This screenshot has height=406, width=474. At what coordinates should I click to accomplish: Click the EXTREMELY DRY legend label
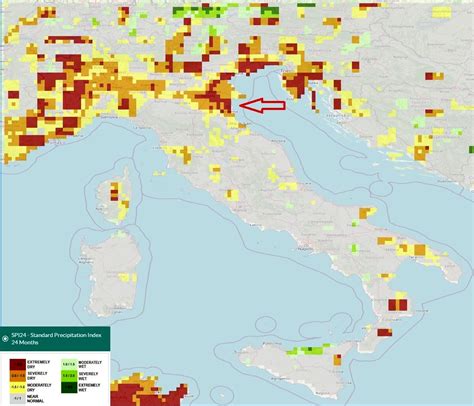38,364
